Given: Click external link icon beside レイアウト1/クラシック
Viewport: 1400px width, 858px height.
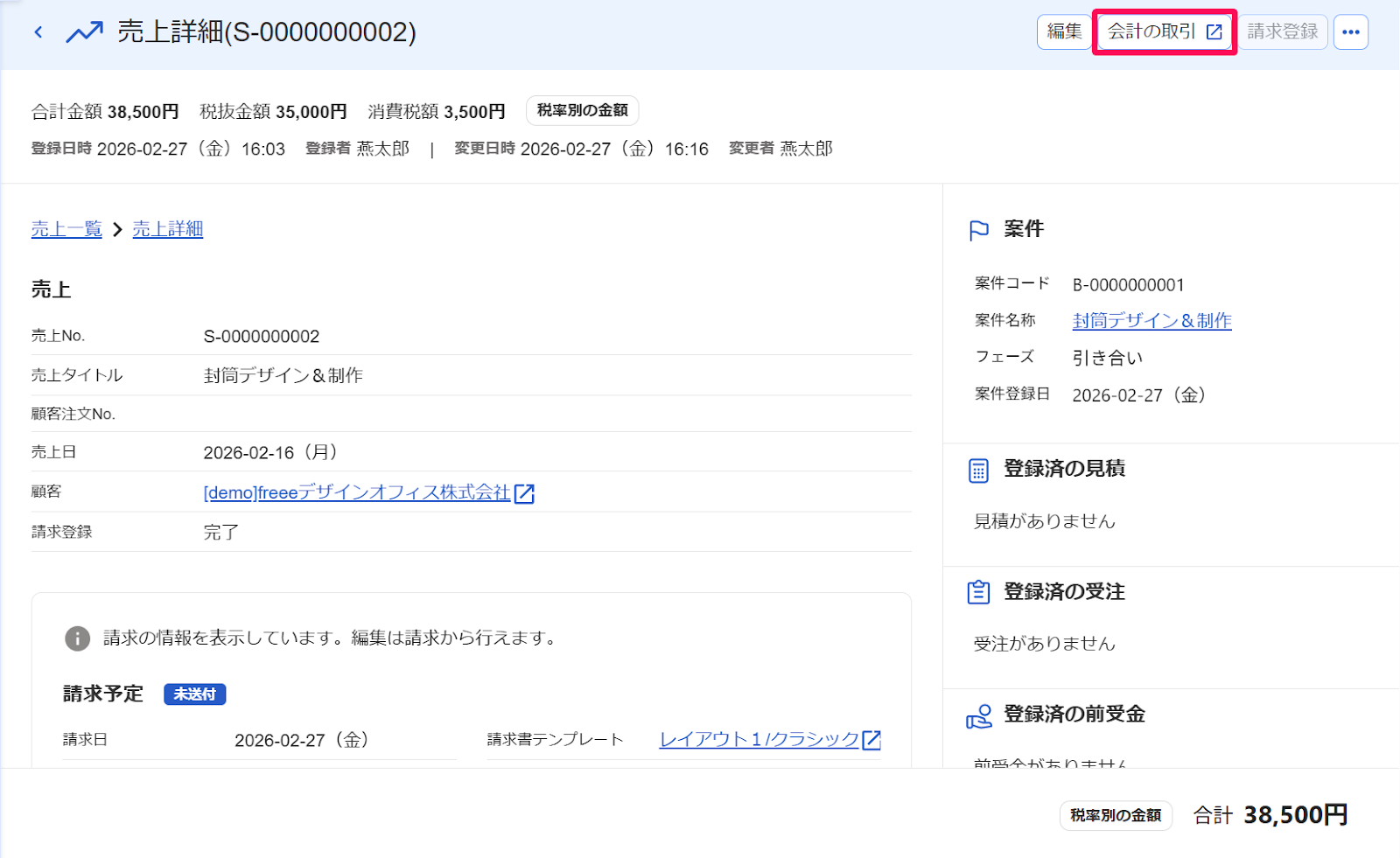Looking at the screenshot, I should [871, 740].
